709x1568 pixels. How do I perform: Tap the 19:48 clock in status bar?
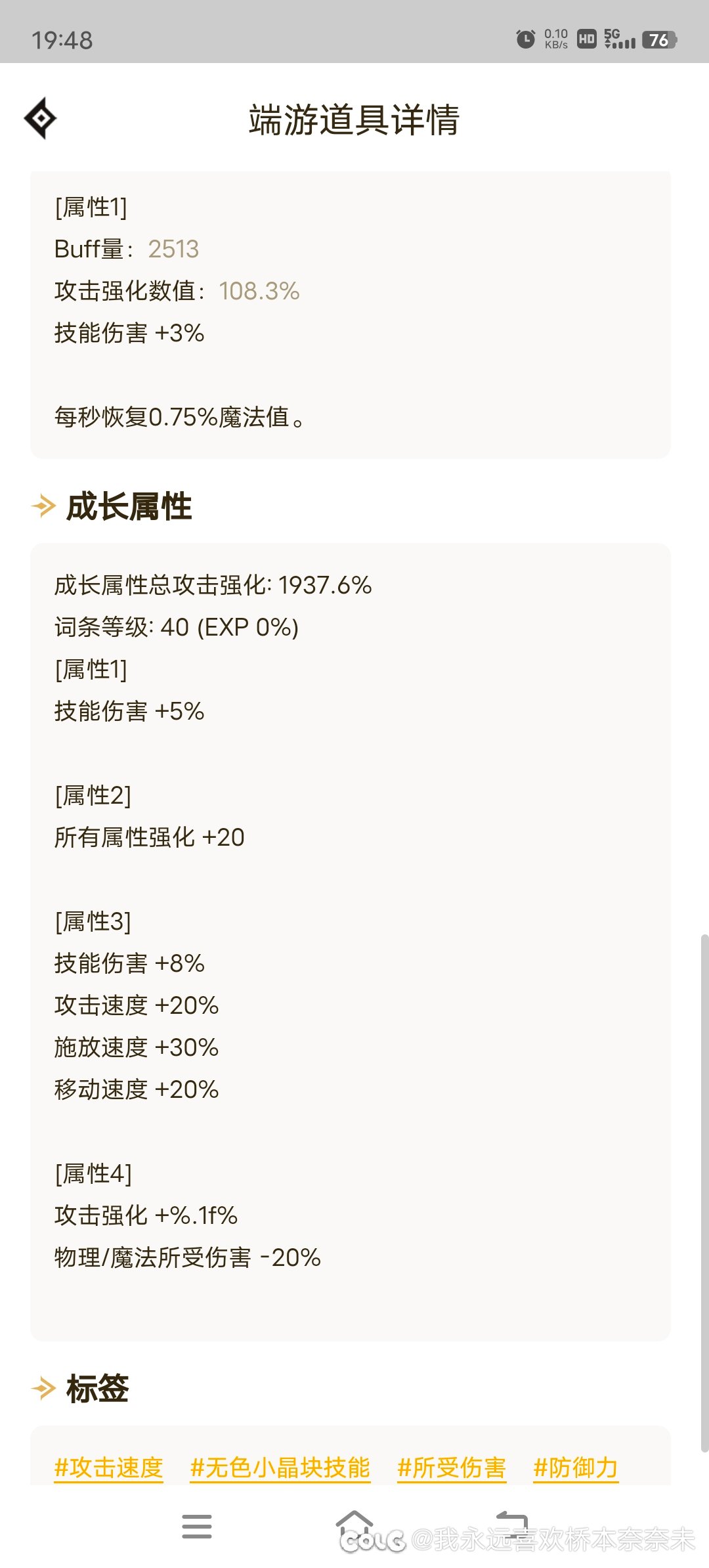click(62, 41)
